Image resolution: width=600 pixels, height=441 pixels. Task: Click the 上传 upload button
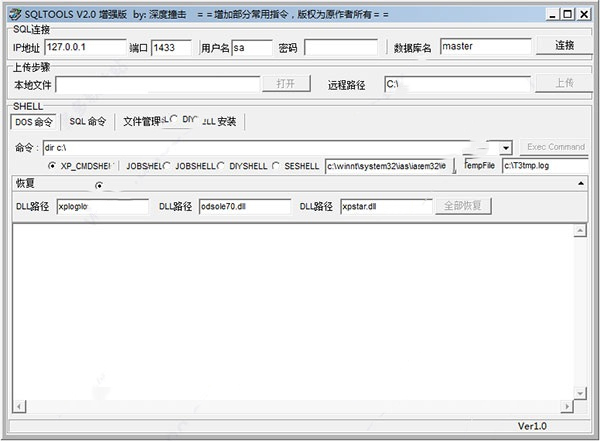(x=564, y=83)
